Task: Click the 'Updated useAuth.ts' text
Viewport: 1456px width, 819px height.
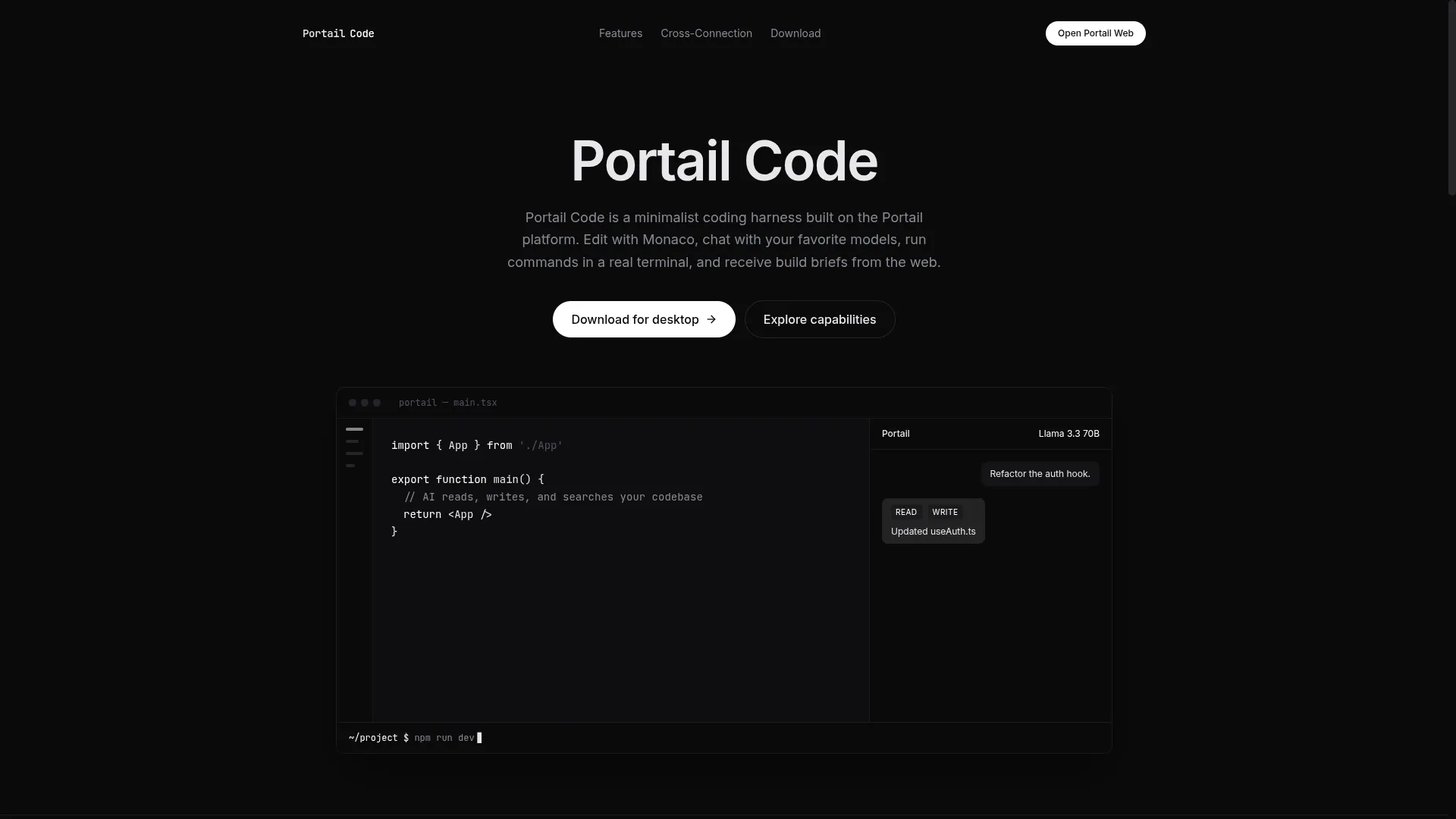Action: pos(933,532)
